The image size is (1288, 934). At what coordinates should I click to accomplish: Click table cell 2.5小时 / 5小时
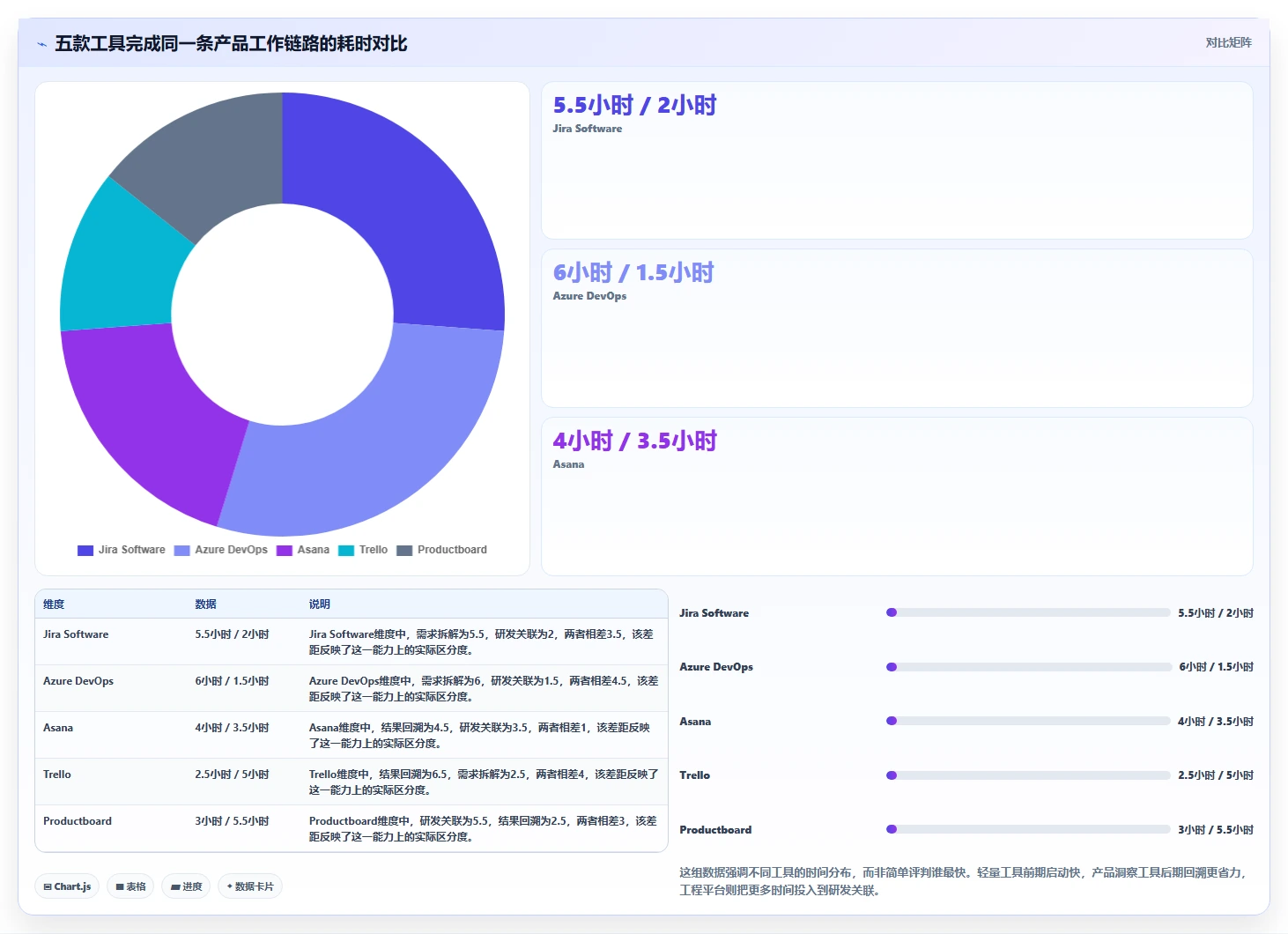[x=232, y=775]
